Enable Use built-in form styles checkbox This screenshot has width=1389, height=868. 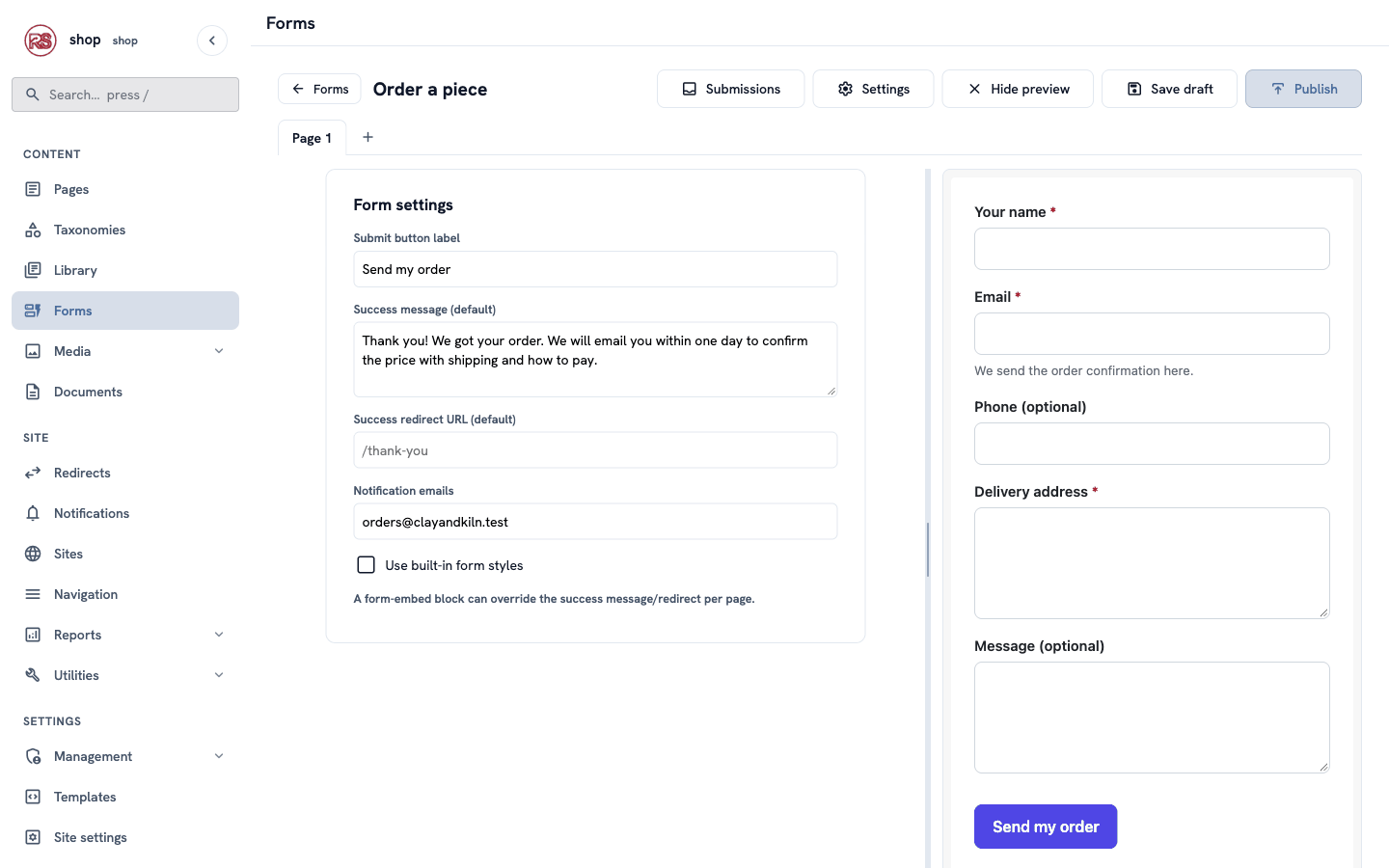click(367, 565)
